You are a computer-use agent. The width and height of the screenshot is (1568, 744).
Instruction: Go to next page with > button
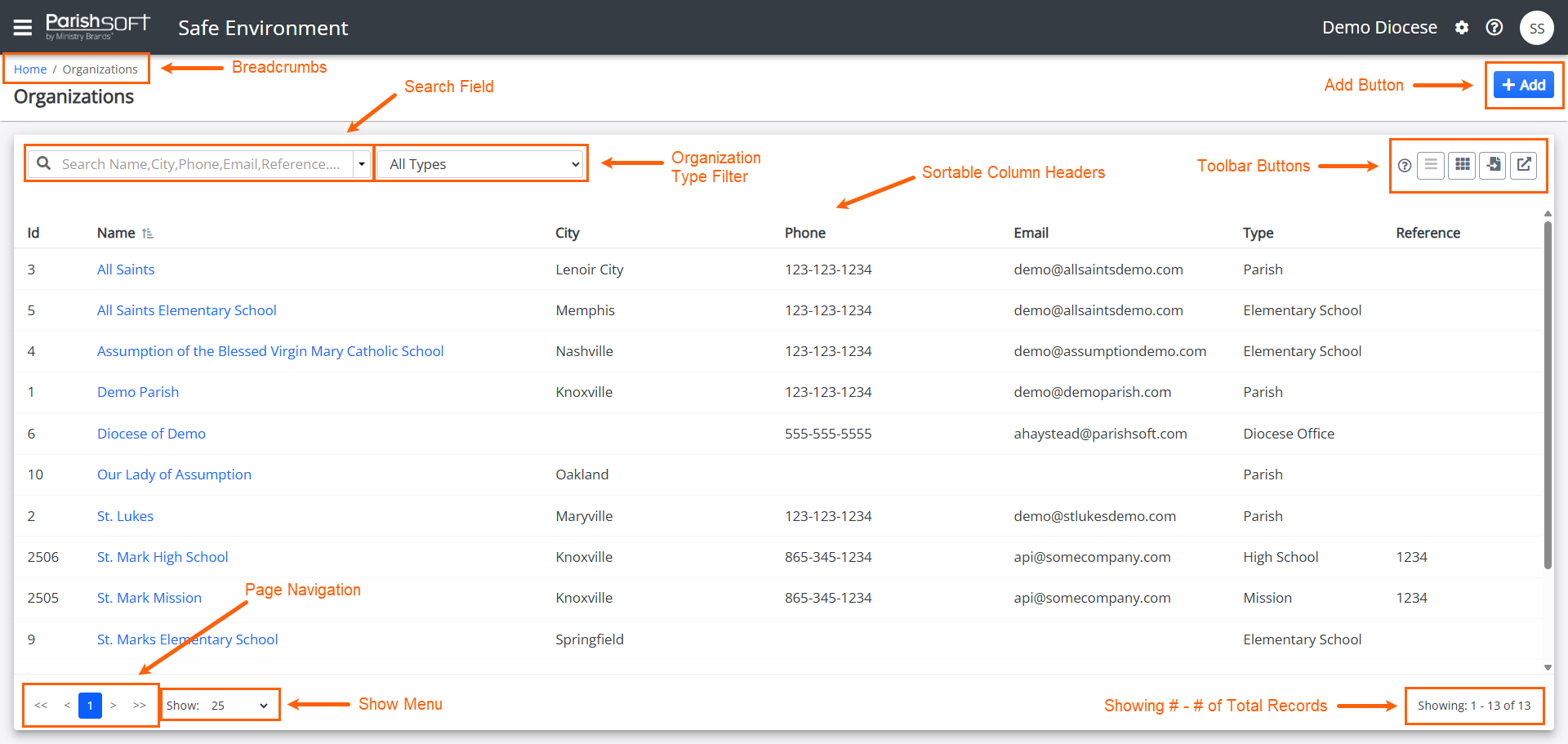pyautogui.click(x=114, y=705)
